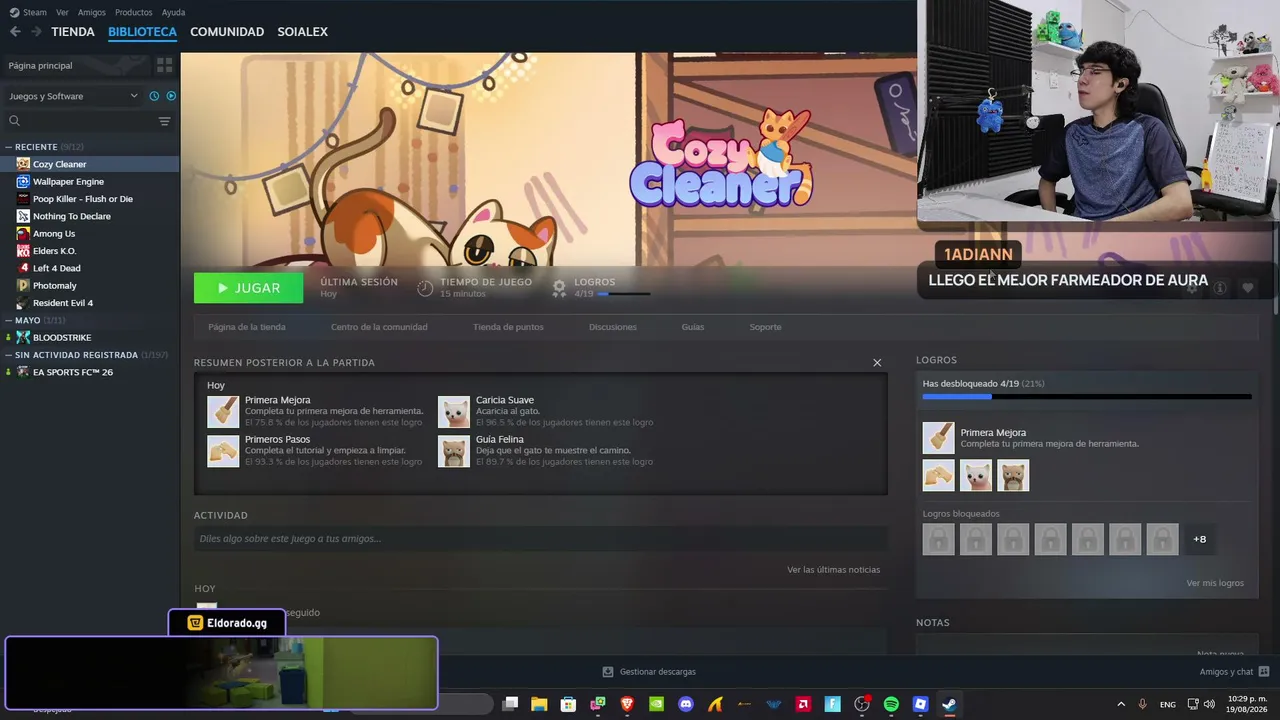
Task: Open Gestionar descargas
Action: [649, 672]
